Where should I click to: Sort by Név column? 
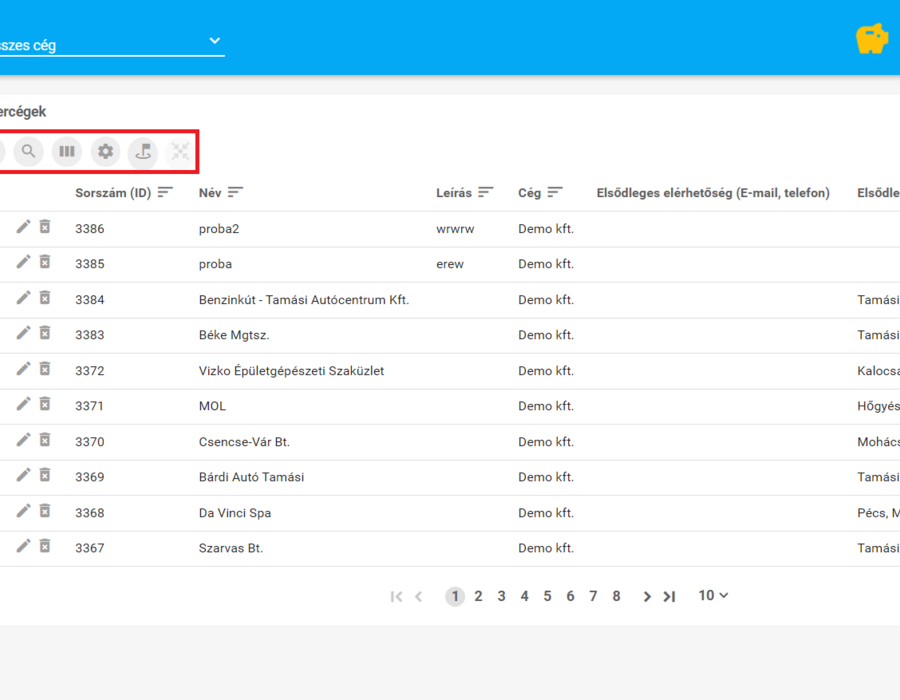235,192
